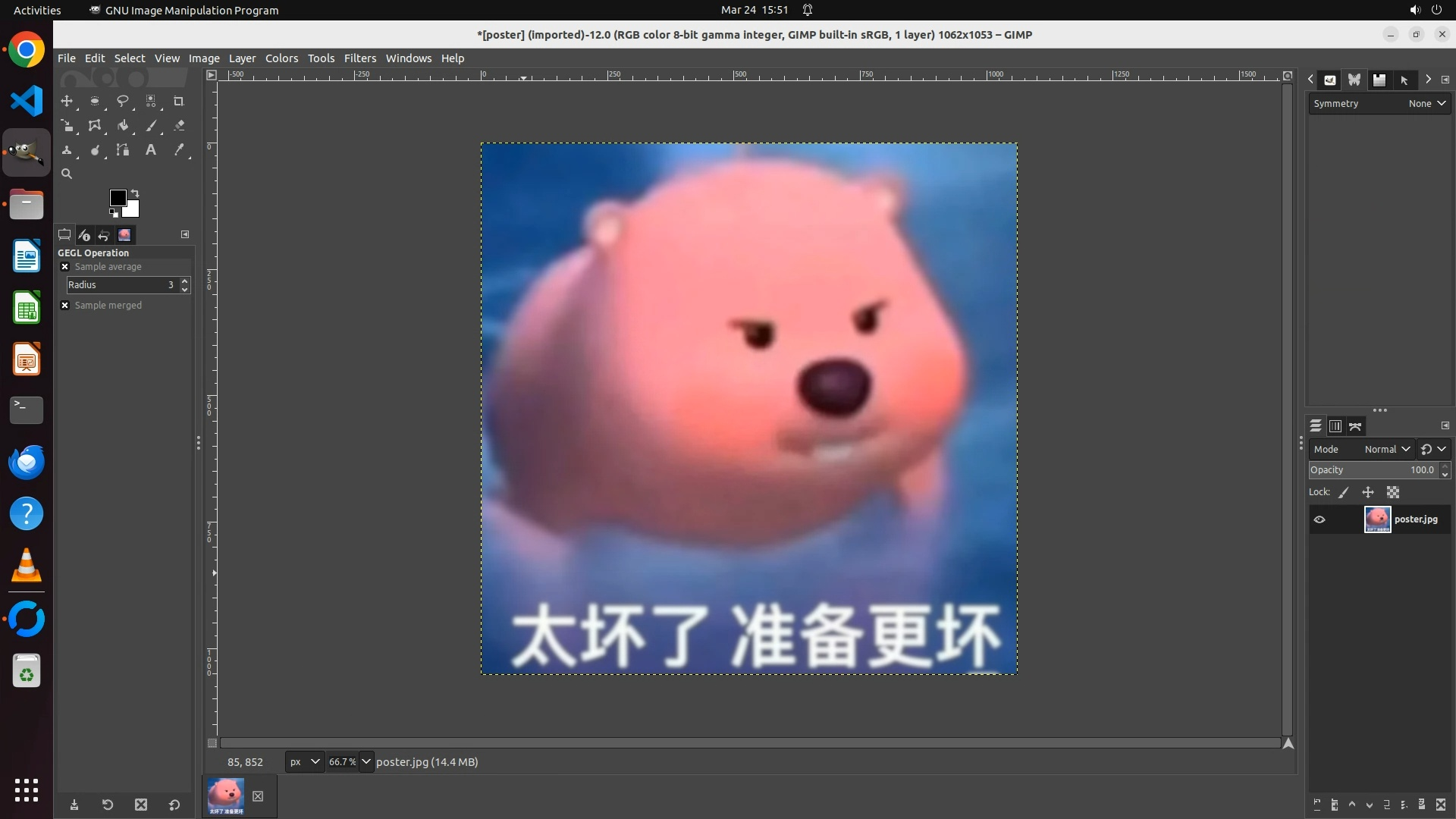The height and width of the screenshot is (819, 1456).
Task: Pick the Crop tool
Action: pyautogui.click(x=178, y=101)
